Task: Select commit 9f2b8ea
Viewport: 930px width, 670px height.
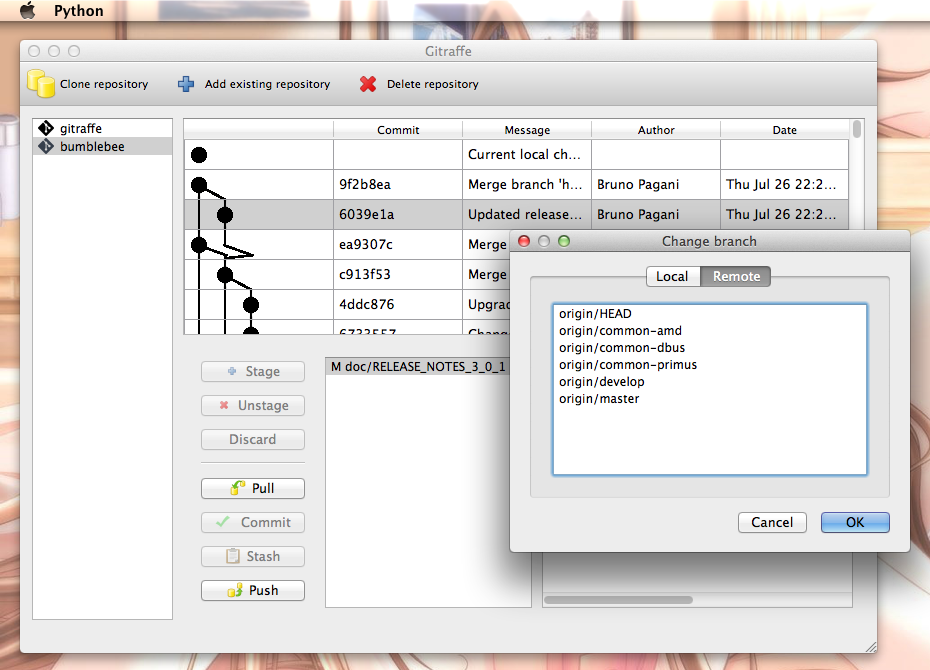Action: 398,184
